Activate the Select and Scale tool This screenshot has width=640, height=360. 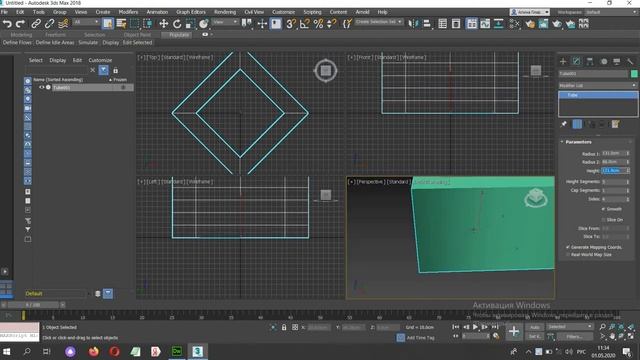coord(190,24)
